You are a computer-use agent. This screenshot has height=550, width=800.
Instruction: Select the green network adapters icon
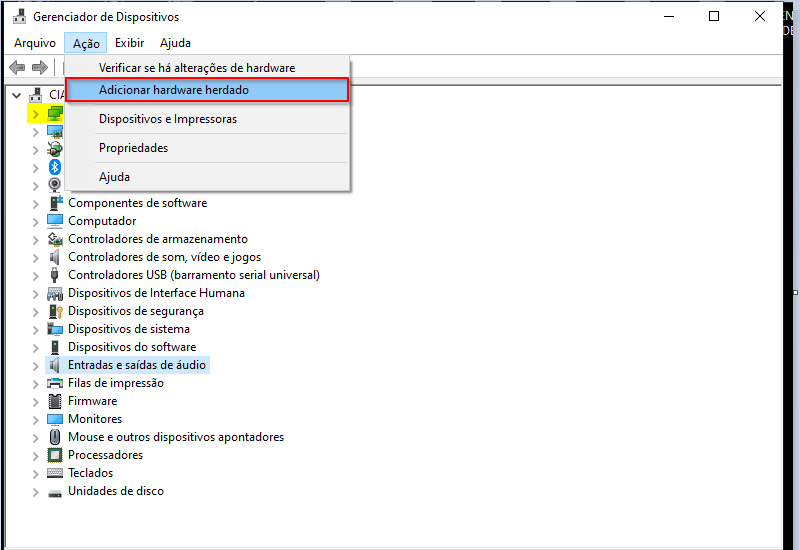coord(55,113)
